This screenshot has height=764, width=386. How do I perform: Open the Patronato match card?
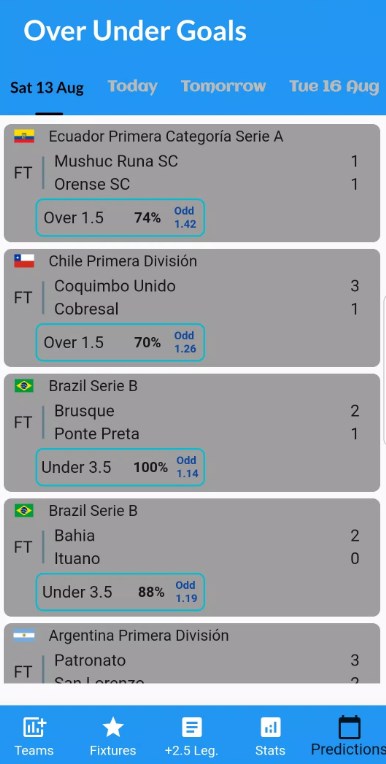coord(192,653)
